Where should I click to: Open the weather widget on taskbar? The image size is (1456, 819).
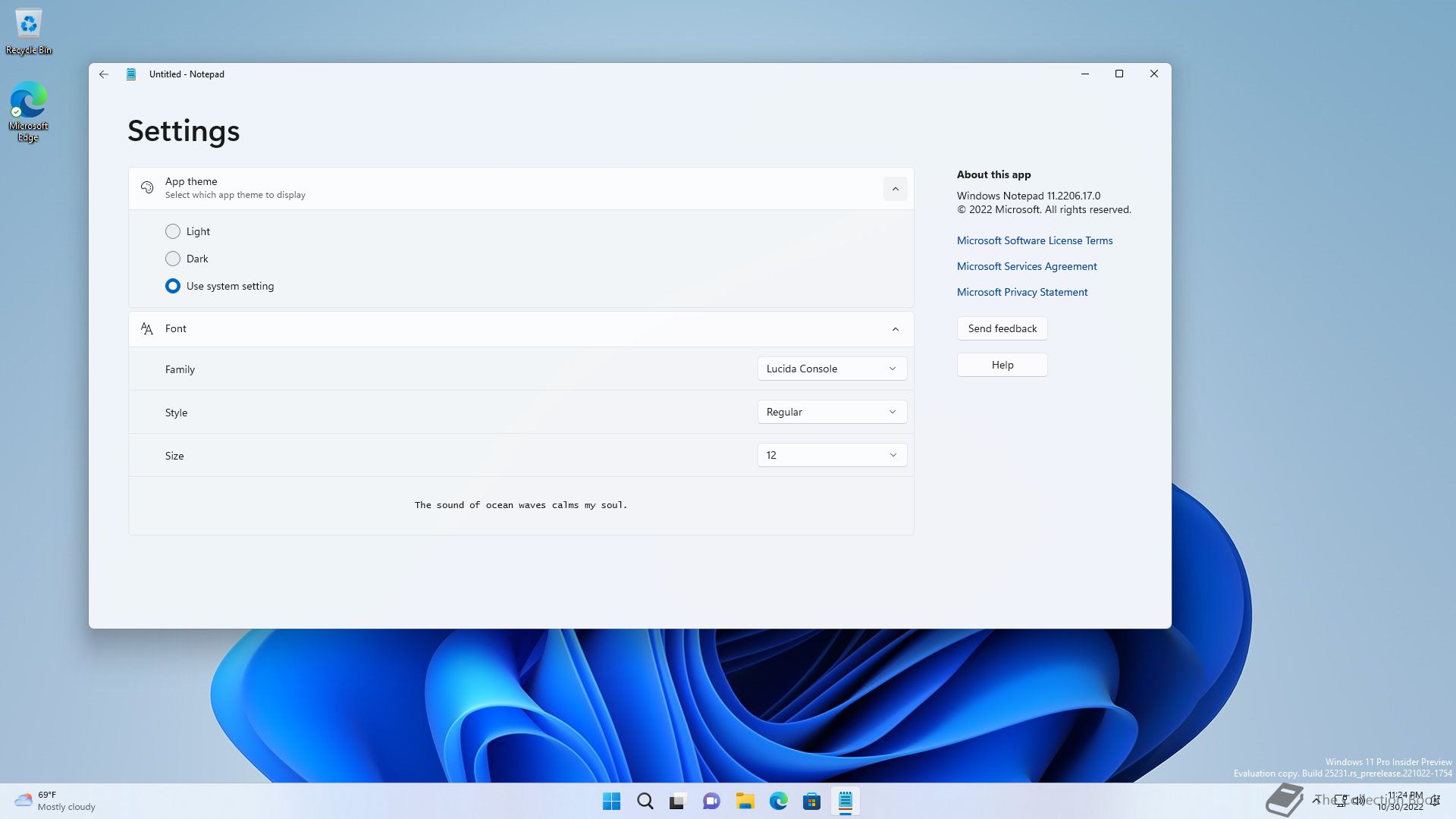point(55,801)
